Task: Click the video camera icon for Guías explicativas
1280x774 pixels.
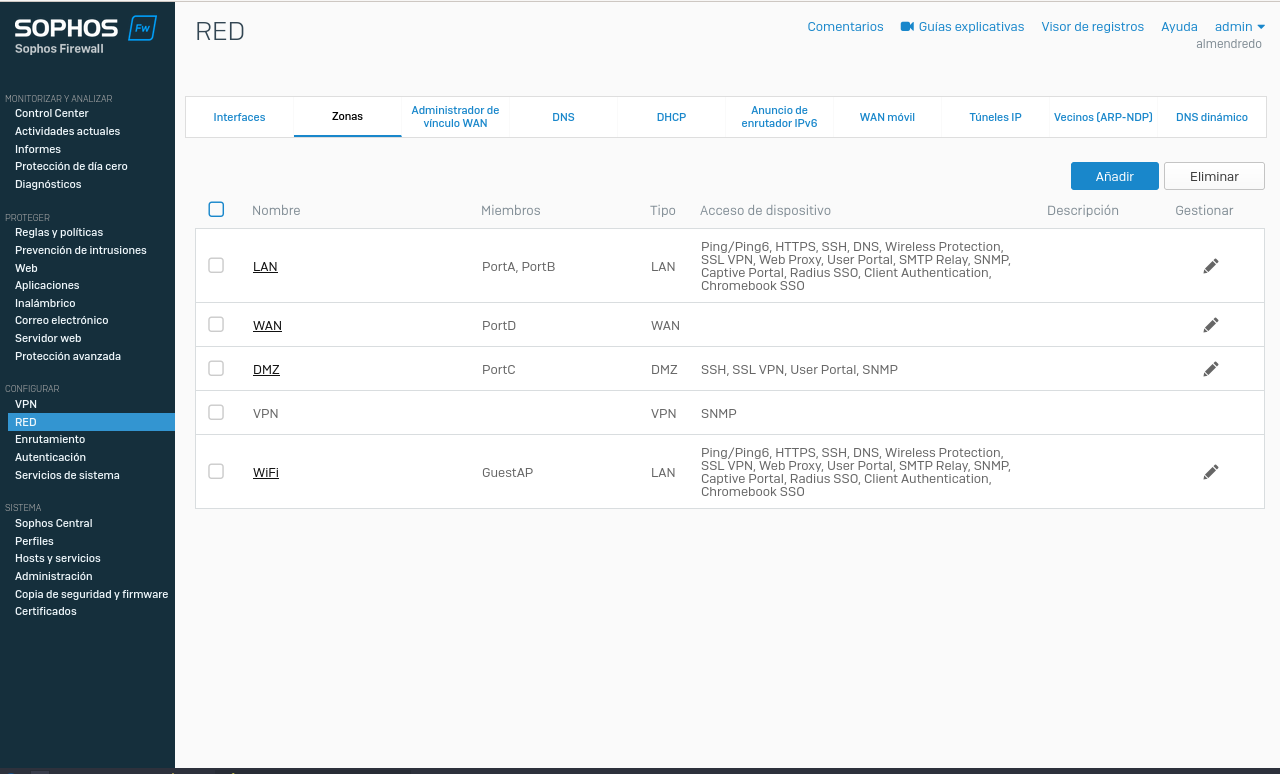Action: coord(907,27)
